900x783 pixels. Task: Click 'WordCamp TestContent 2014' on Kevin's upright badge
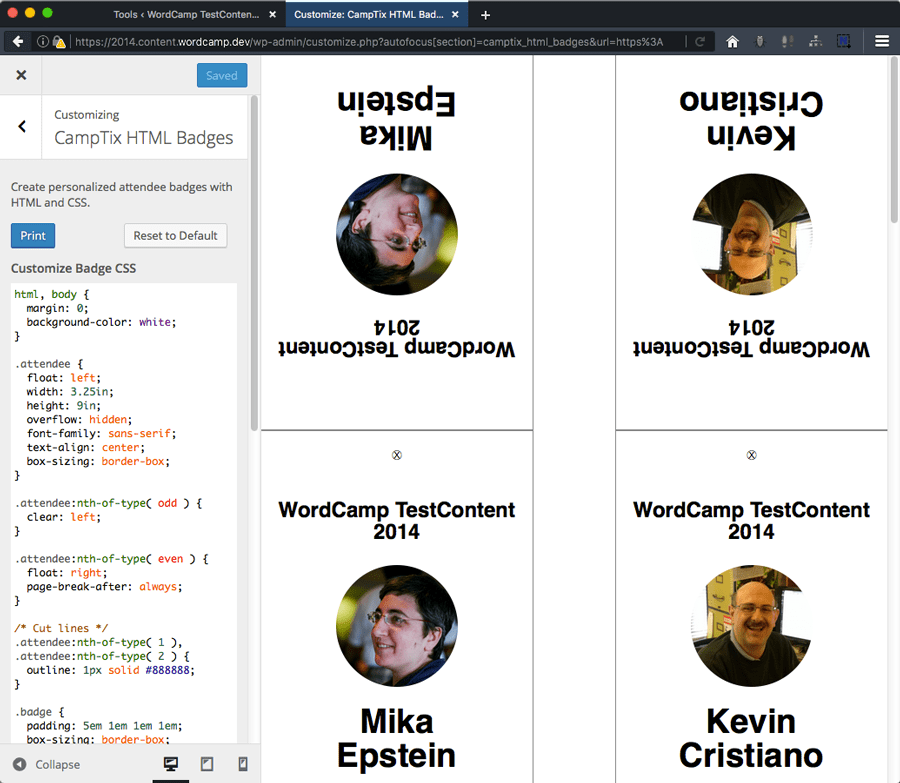click(x=751, y=521)
